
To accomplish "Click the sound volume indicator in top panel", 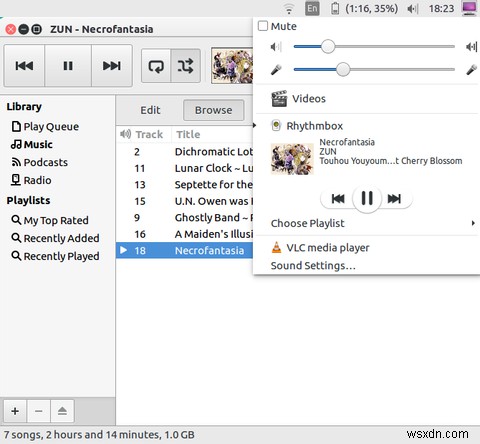I will pos(412,8).
